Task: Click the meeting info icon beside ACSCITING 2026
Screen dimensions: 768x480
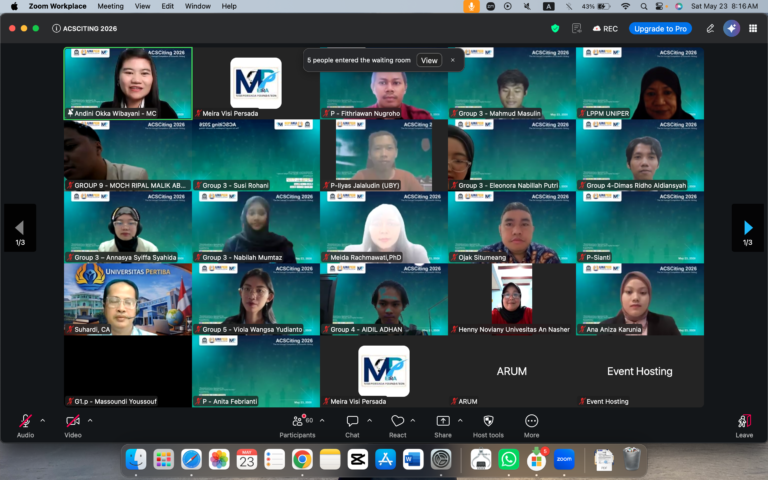Action: point(56,28)
